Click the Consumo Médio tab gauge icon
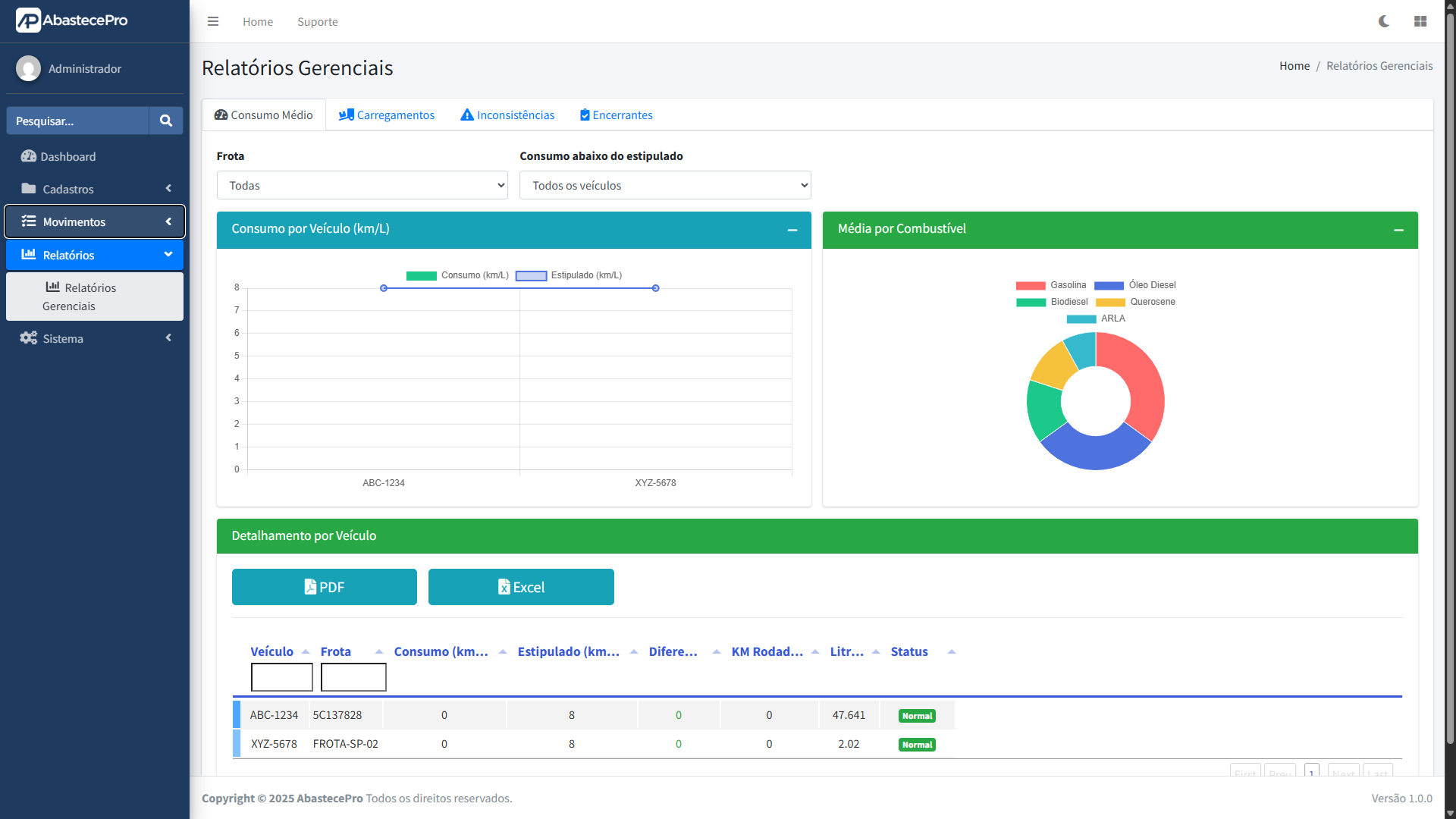 point(221,115)
